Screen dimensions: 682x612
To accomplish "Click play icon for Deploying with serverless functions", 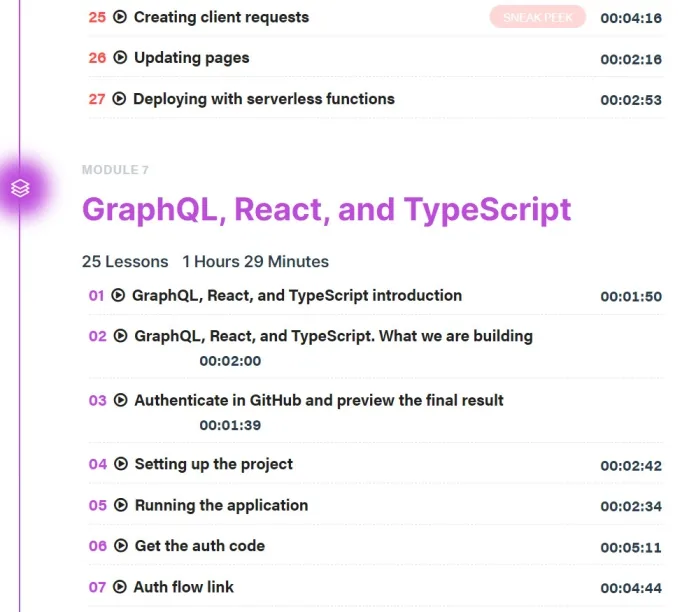I will [x=119, y=99].
